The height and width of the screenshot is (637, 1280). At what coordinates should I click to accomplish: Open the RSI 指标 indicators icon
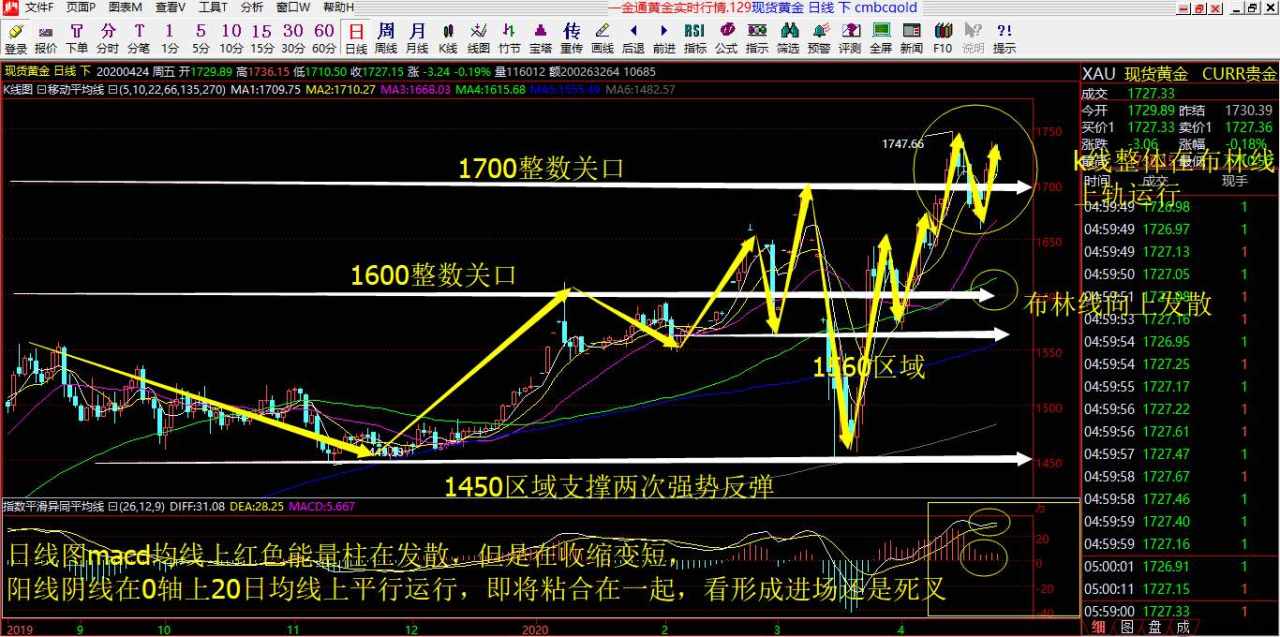[x=695, y=38]
